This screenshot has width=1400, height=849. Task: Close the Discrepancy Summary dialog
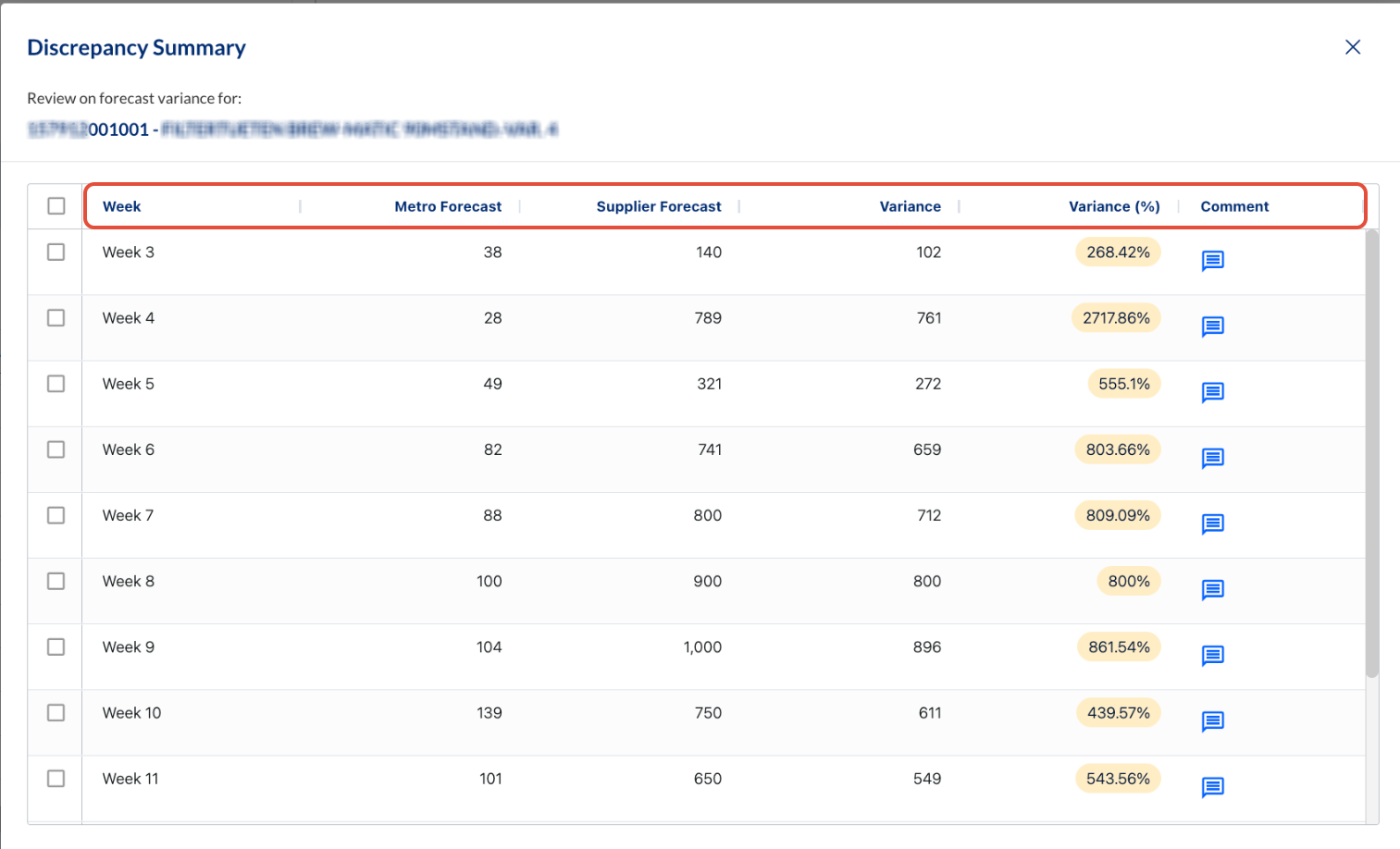coord(1352,47)
